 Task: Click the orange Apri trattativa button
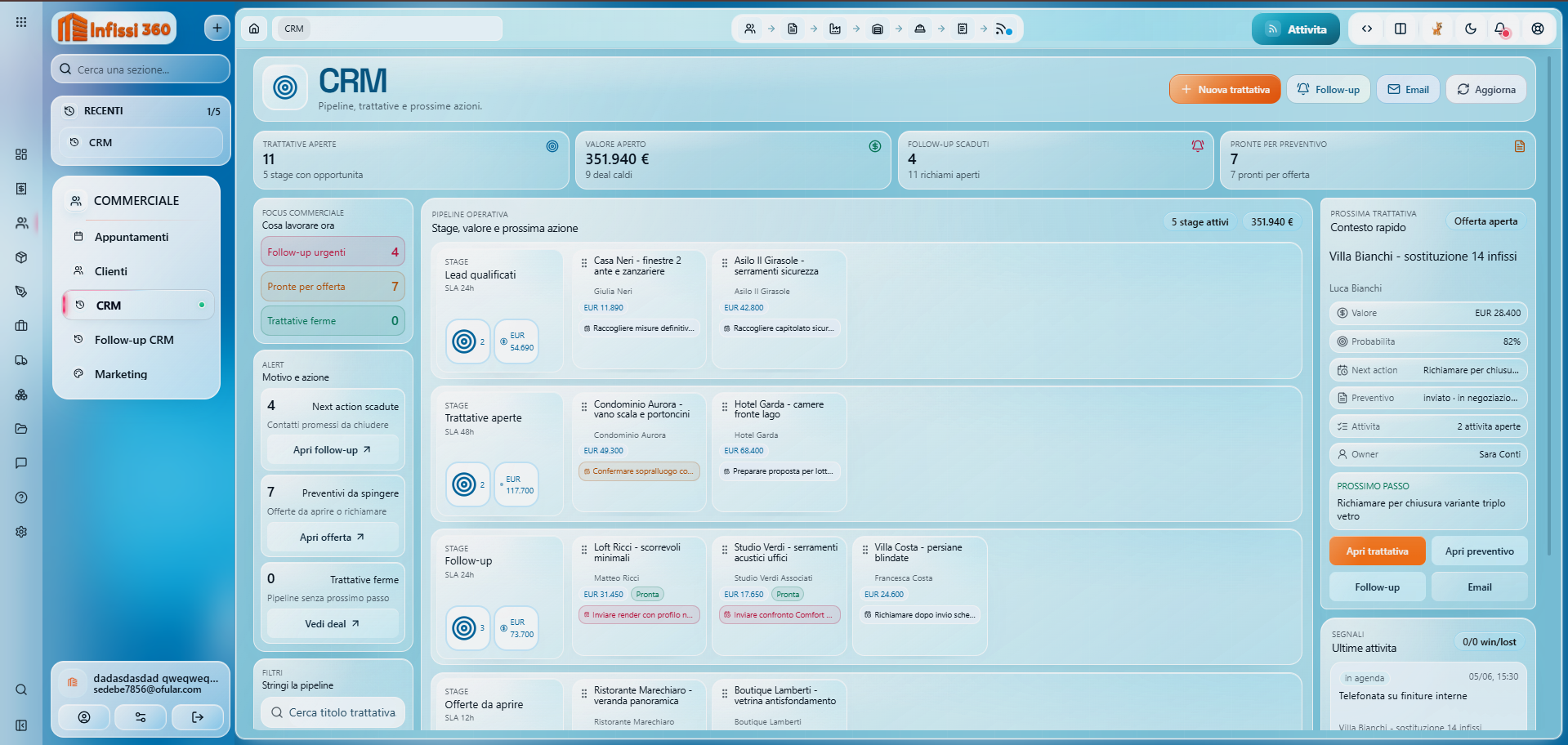point(1377,551)
